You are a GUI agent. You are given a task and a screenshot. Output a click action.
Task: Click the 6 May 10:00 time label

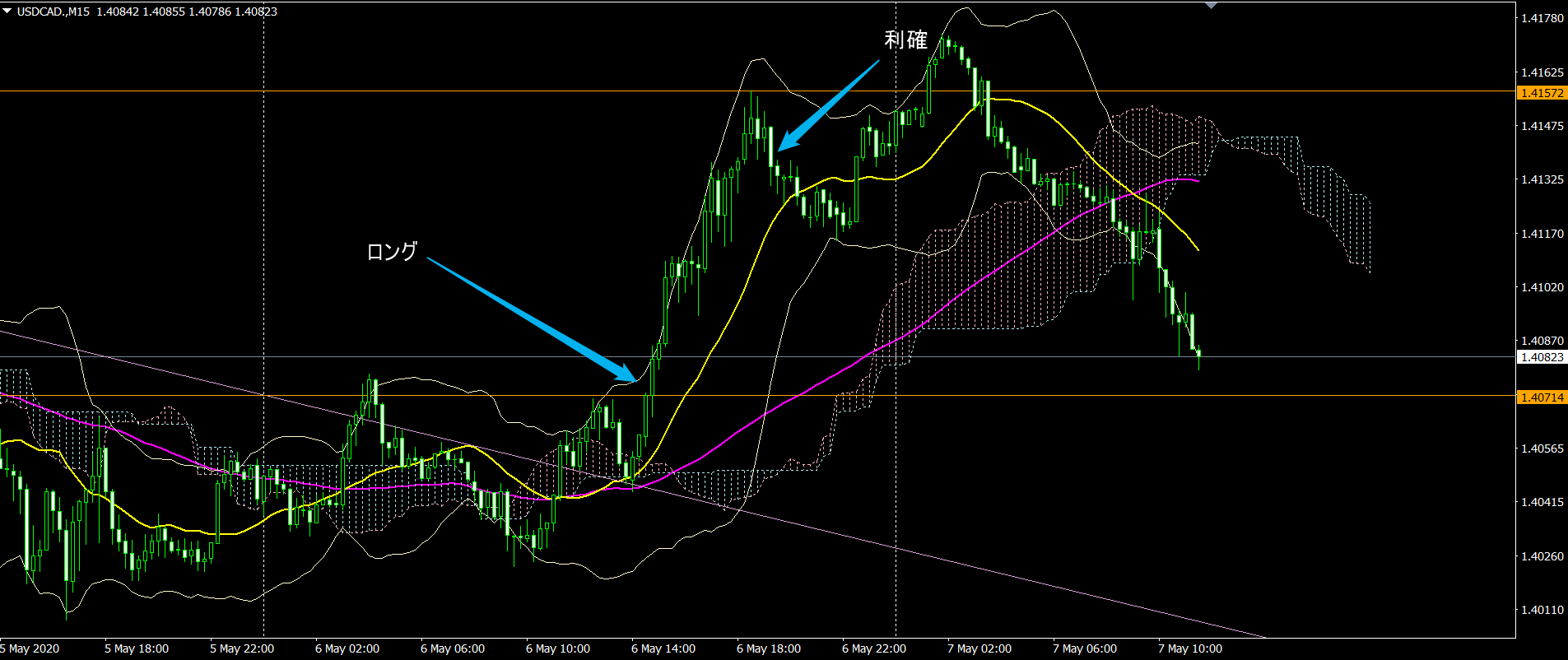pyautogui.click(x=558, y=648)
